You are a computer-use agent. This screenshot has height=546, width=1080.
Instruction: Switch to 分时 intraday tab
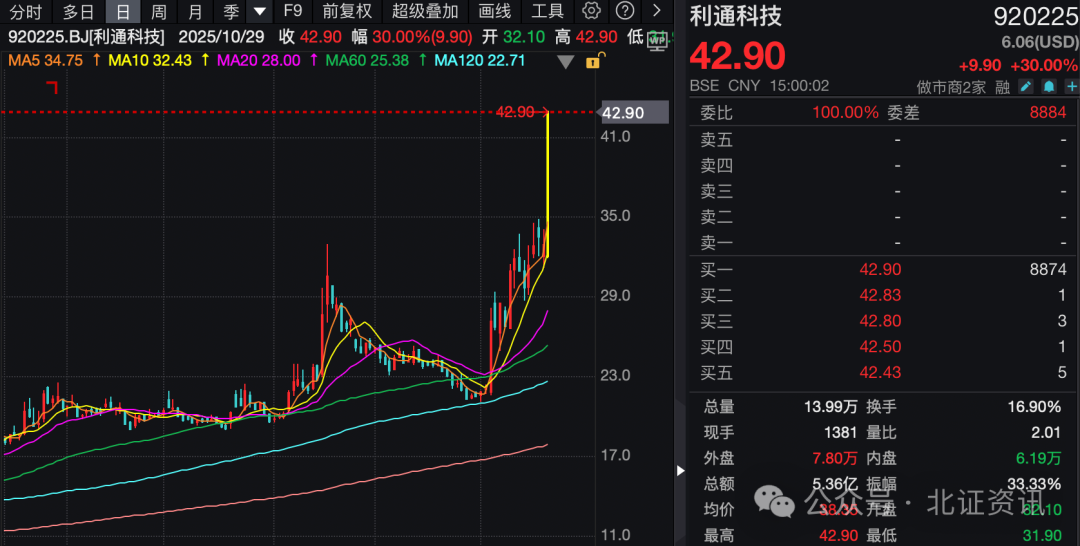pos(25,11)
